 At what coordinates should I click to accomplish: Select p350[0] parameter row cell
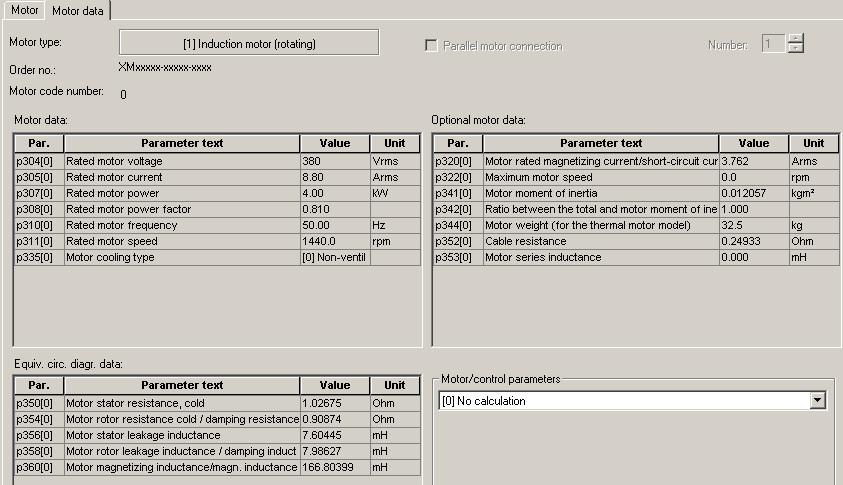[x=39, y=403]
